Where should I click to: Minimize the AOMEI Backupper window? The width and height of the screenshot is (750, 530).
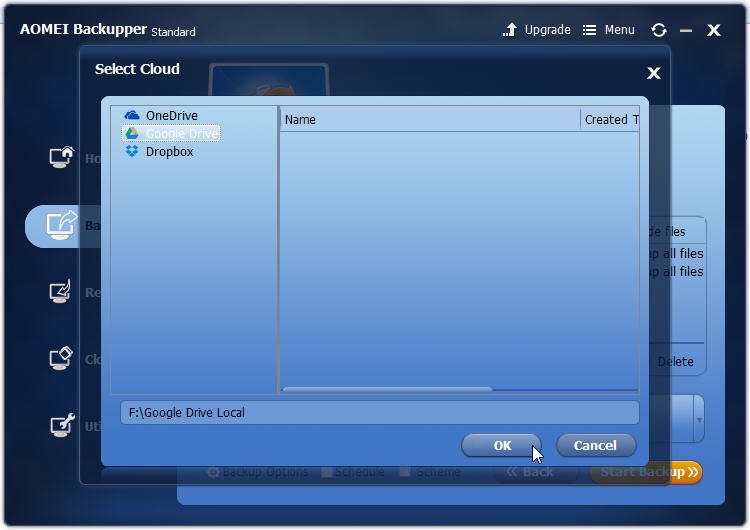click(x=686, y=31)
